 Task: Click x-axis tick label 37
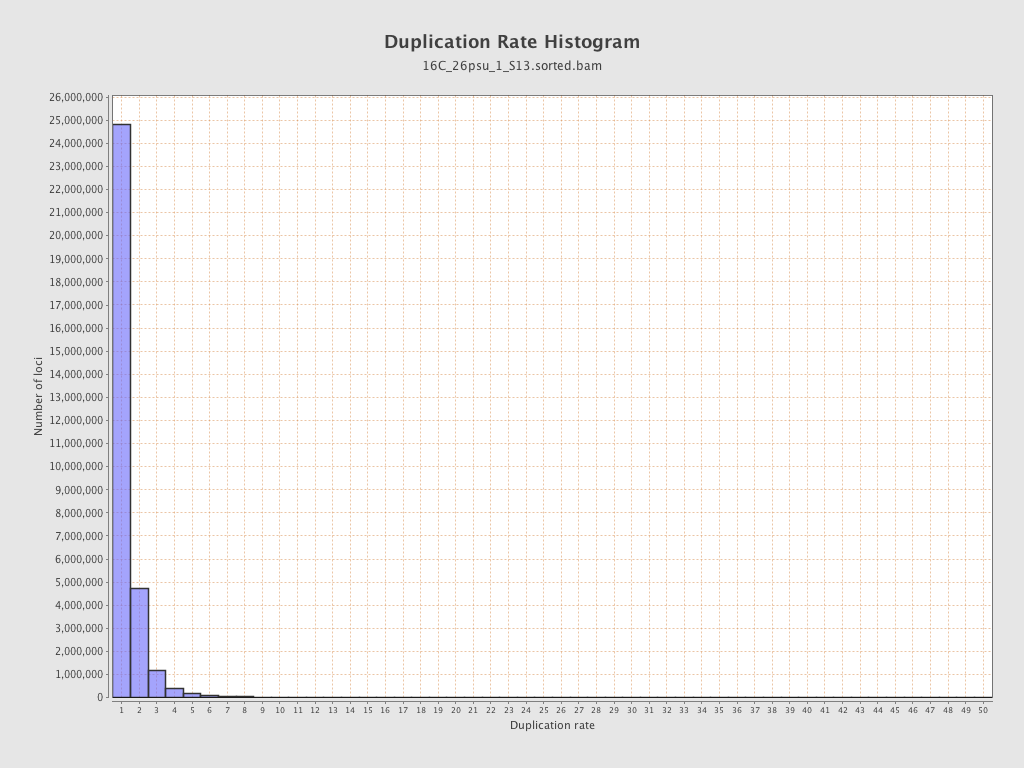click(754, 710)
